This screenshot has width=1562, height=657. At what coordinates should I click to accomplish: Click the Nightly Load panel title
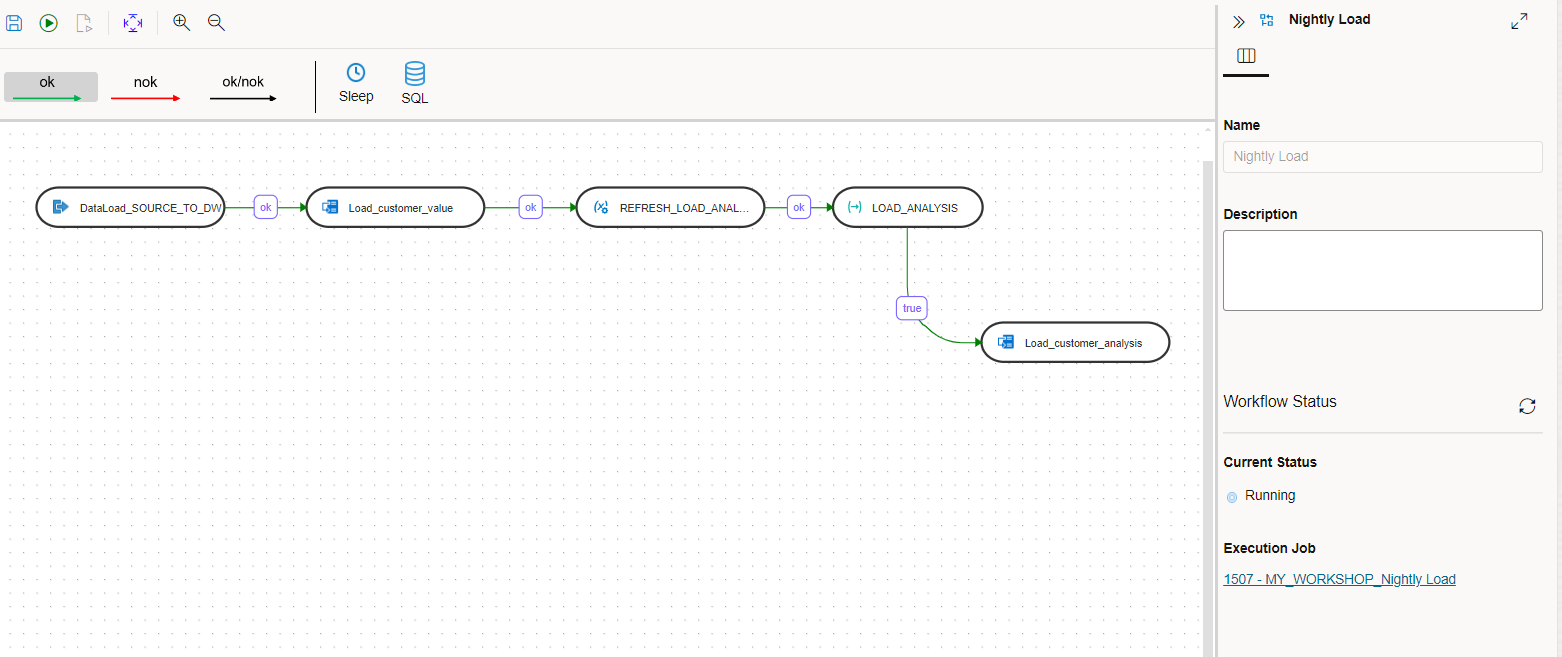pyautogui.click(x=1329, y=19)
